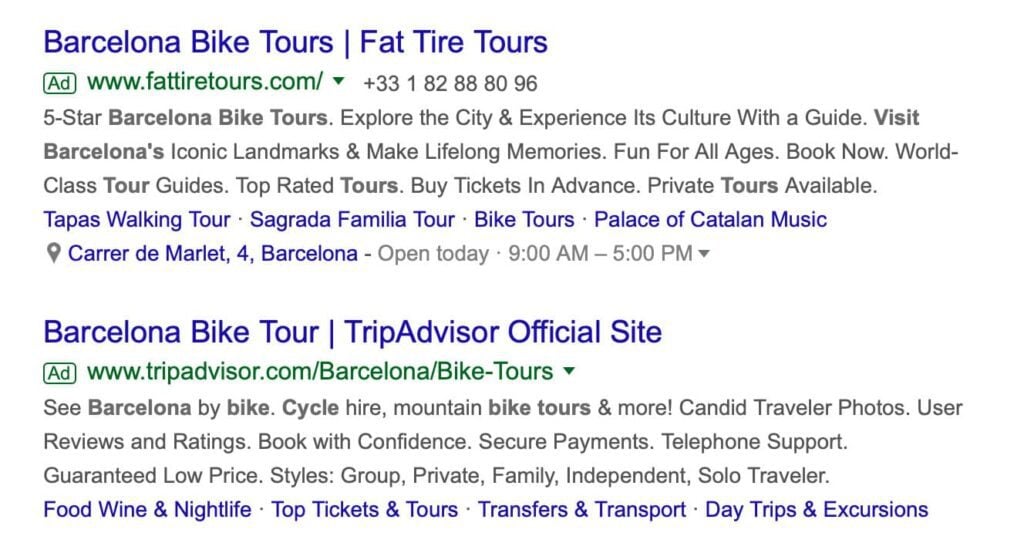Click the Ad badge beside fattiretours.com
This screenshot has height=560, width=1024.
point(59,84)
